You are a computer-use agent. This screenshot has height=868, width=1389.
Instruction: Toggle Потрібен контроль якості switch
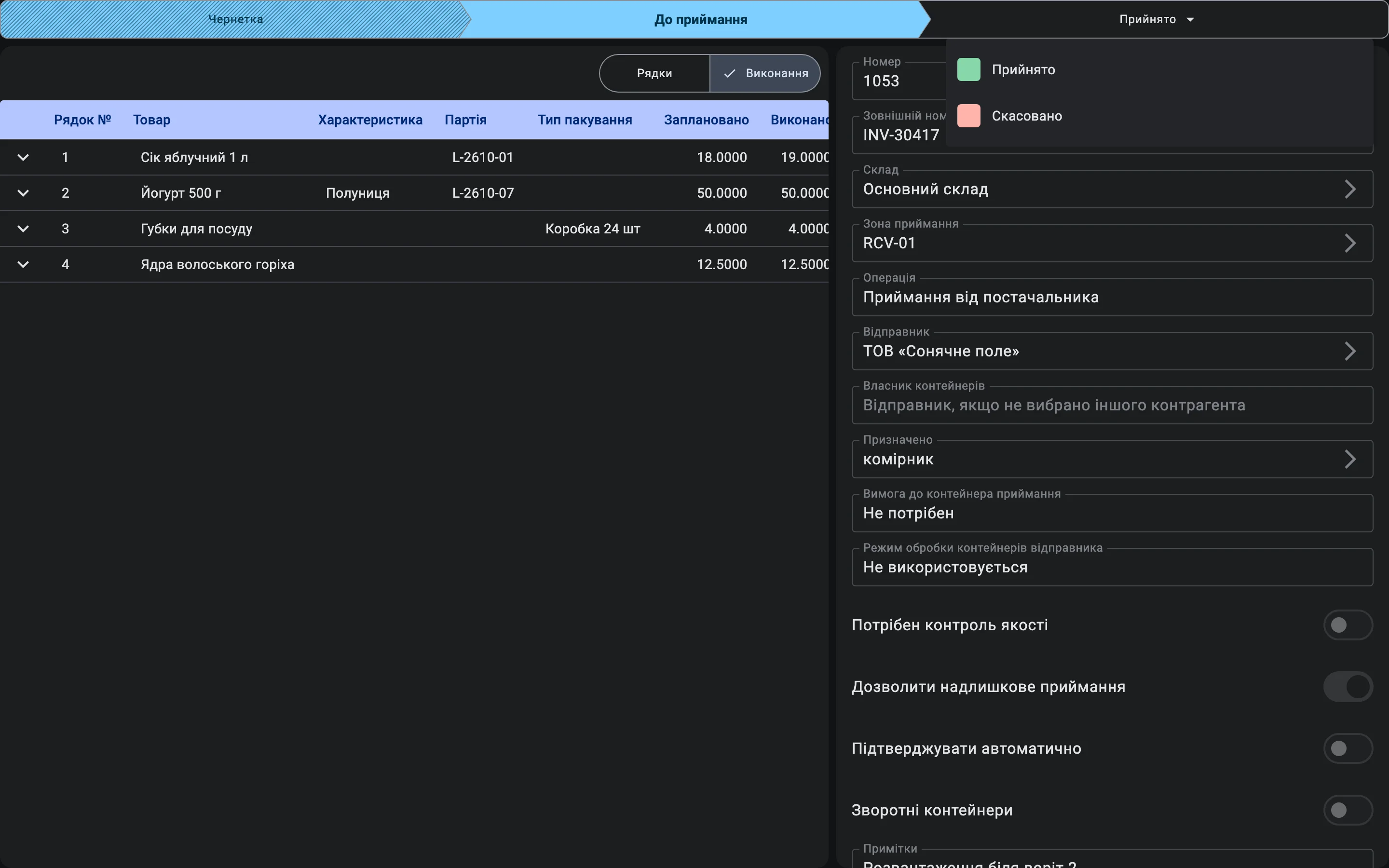pos(1348,624)
